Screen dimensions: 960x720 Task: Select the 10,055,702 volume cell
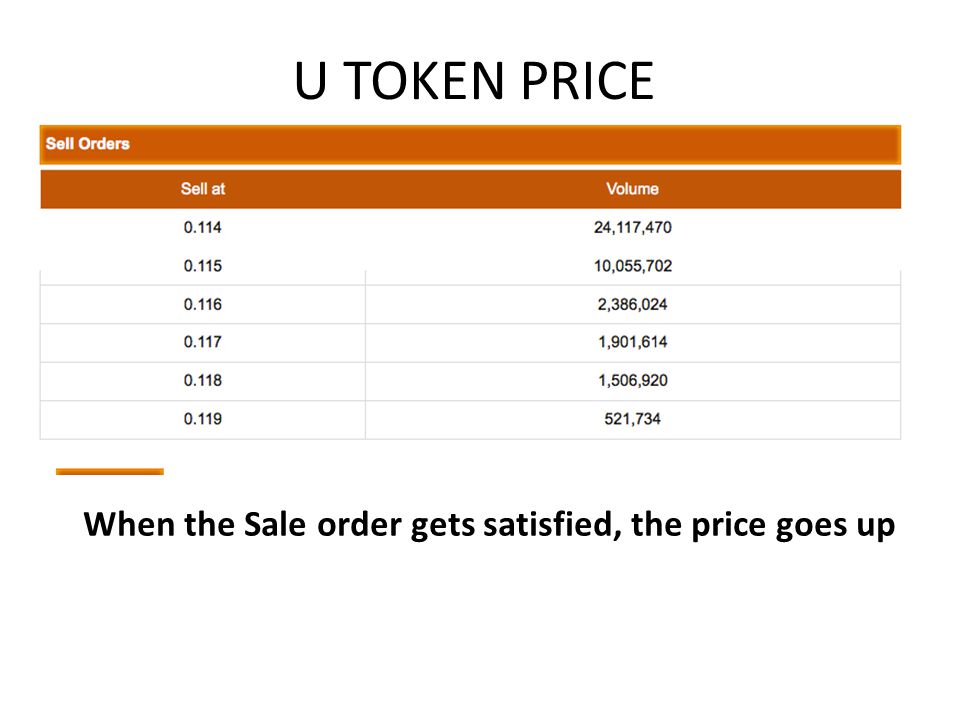pos(632,266)
